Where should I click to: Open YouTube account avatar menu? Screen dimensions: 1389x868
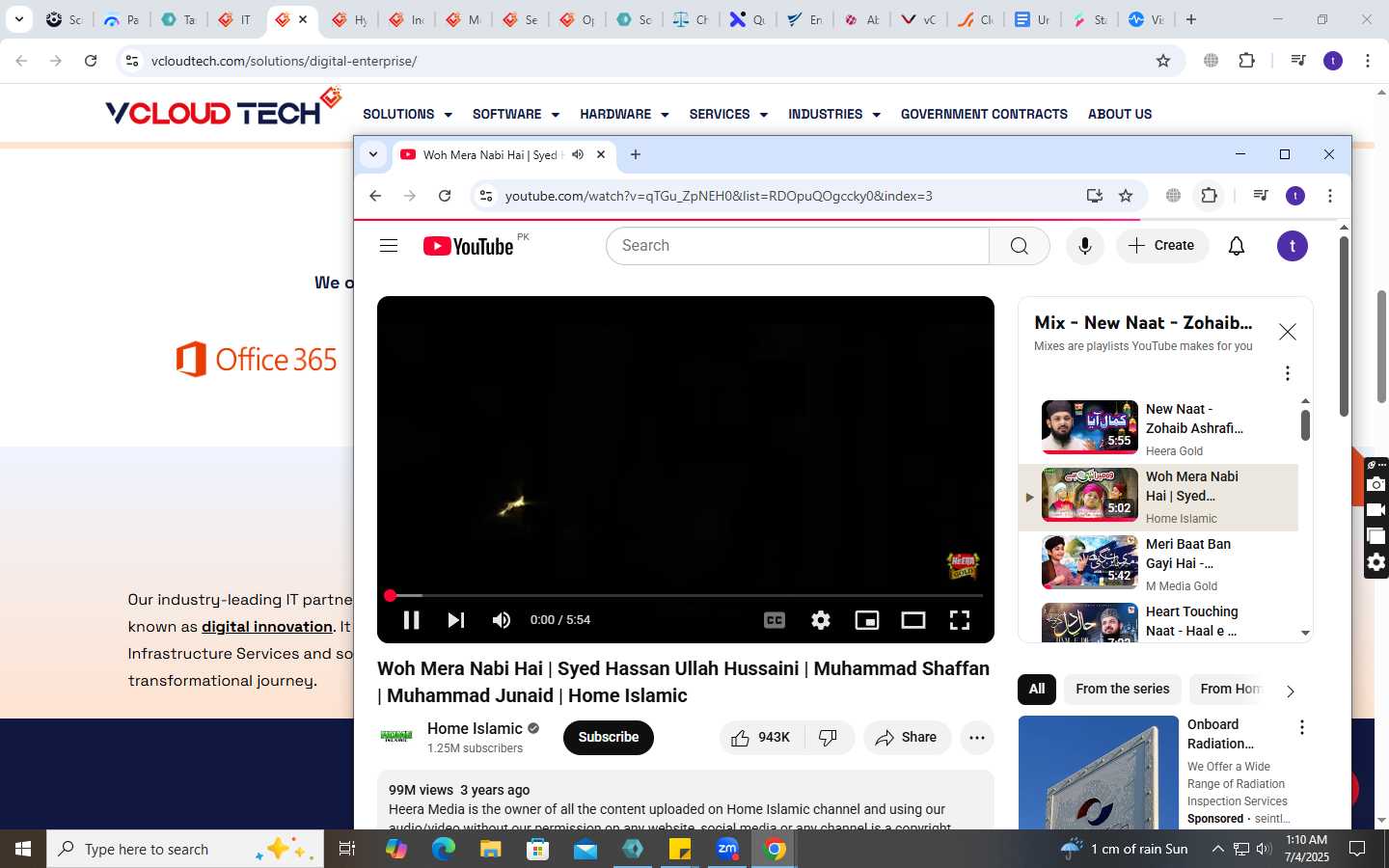1293,246
